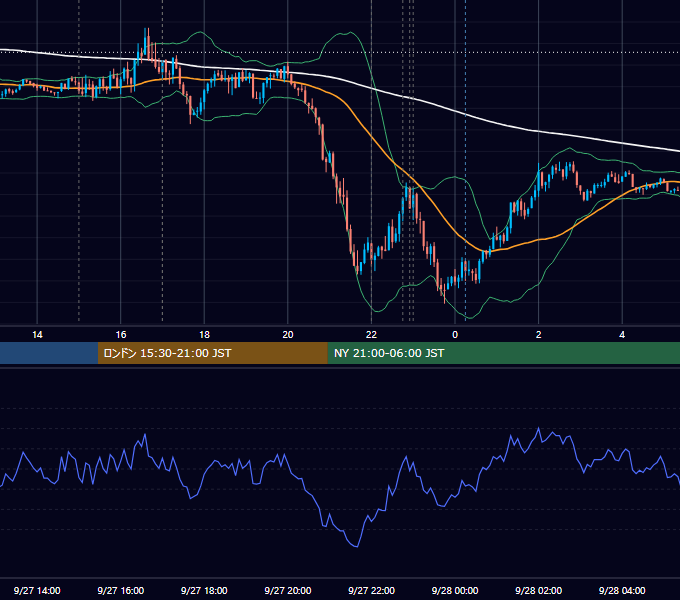Click the blue session bar before London
This screenshot has width=680, height=600.
pos(49,353)
